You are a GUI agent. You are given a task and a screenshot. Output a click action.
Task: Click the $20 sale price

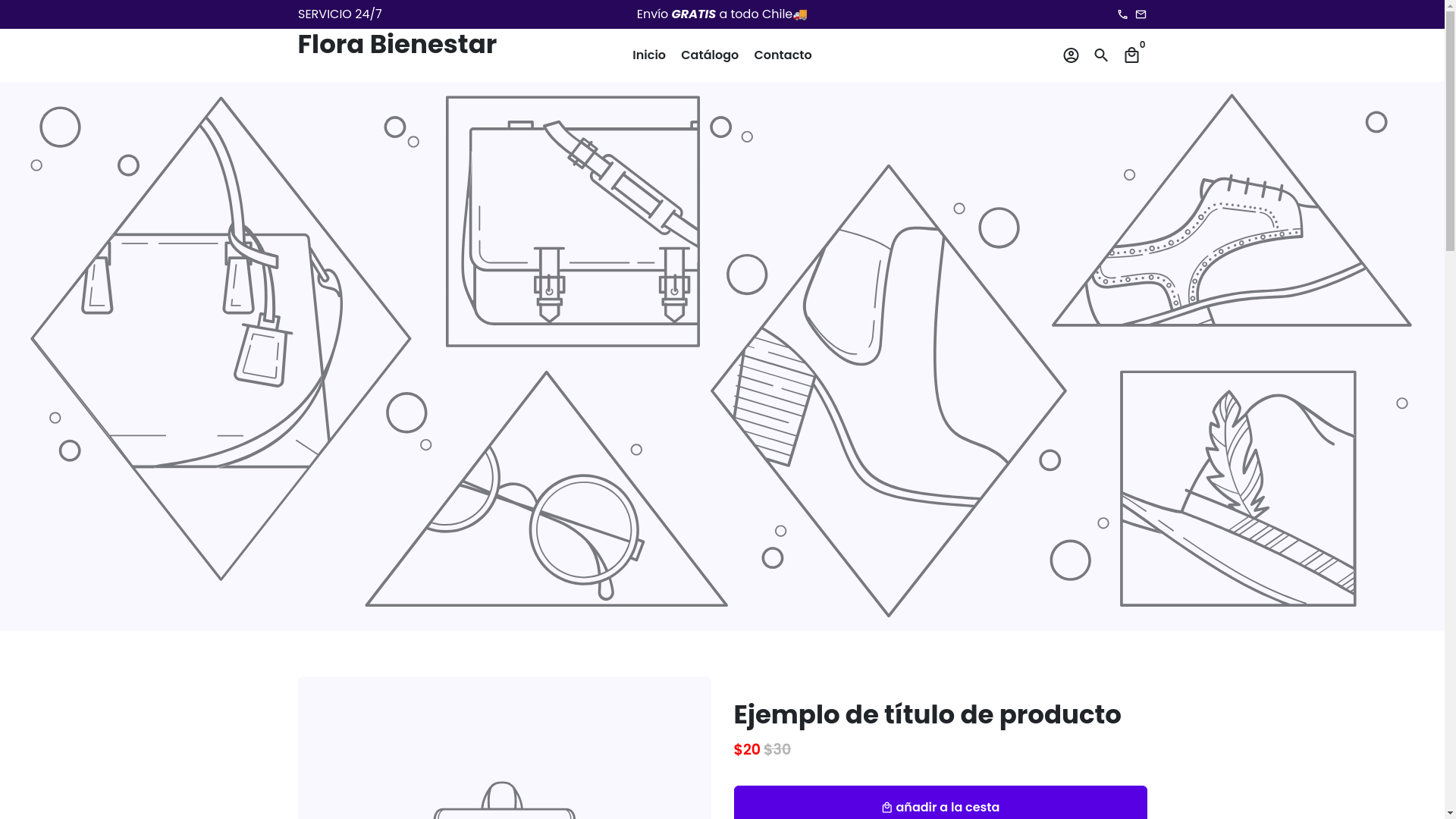click(747, 749)
